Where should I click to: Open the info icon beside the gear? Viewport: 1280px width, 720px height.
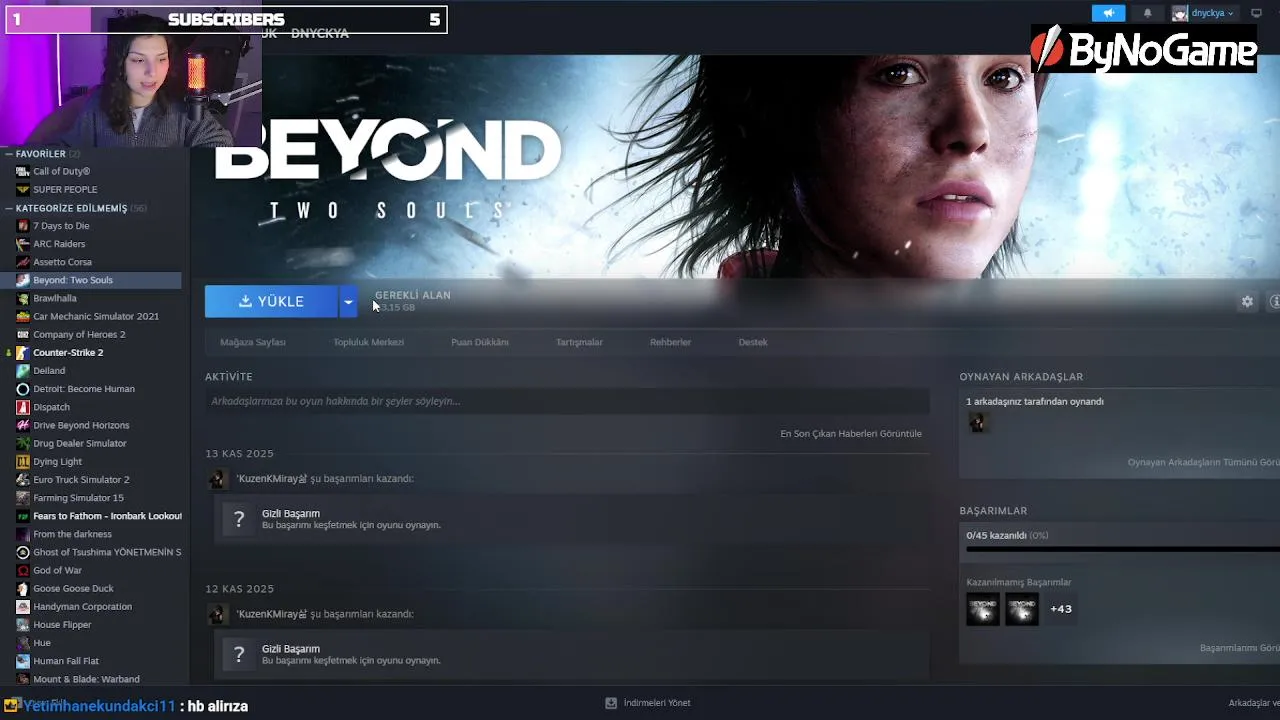[x=1275, y=301]
